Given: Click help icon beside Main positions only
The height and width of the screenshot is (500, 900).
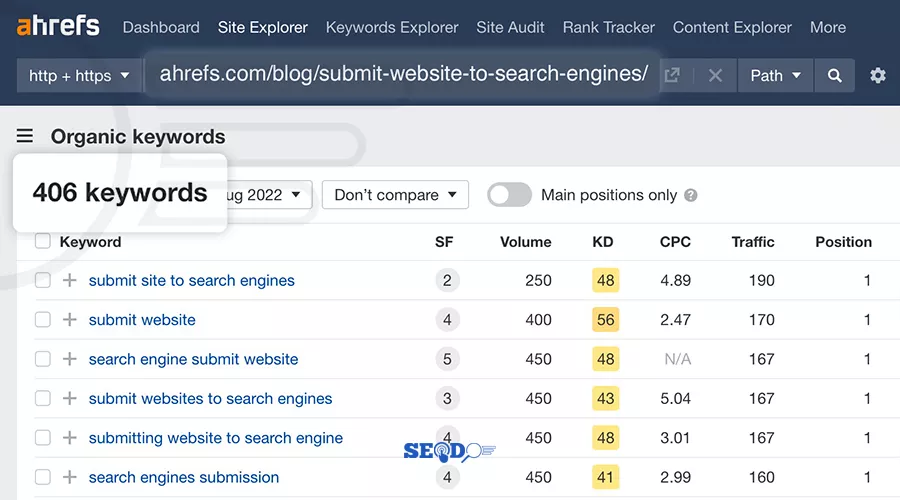Looking at the screenshot, I should click(690, 195).
